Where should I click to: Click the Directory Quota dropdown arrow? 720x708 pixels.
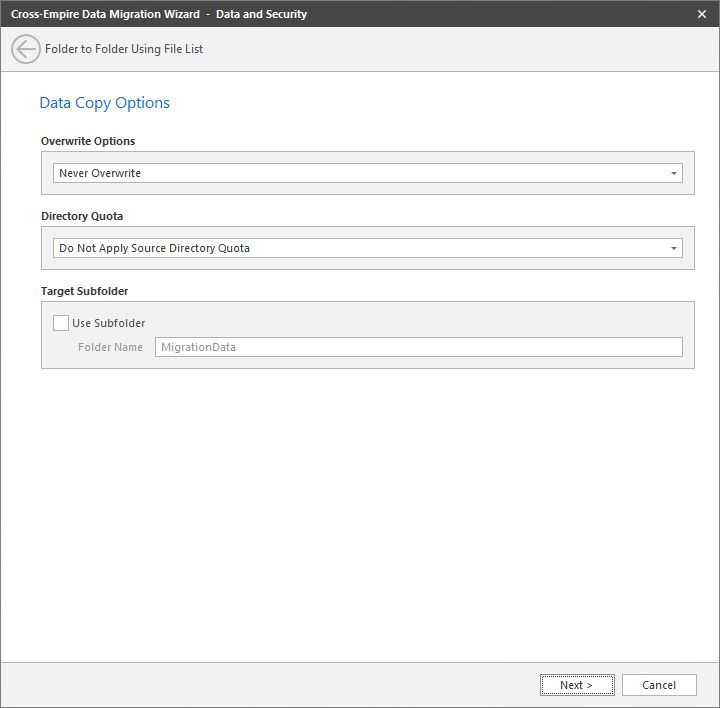[x=674, y=248]
